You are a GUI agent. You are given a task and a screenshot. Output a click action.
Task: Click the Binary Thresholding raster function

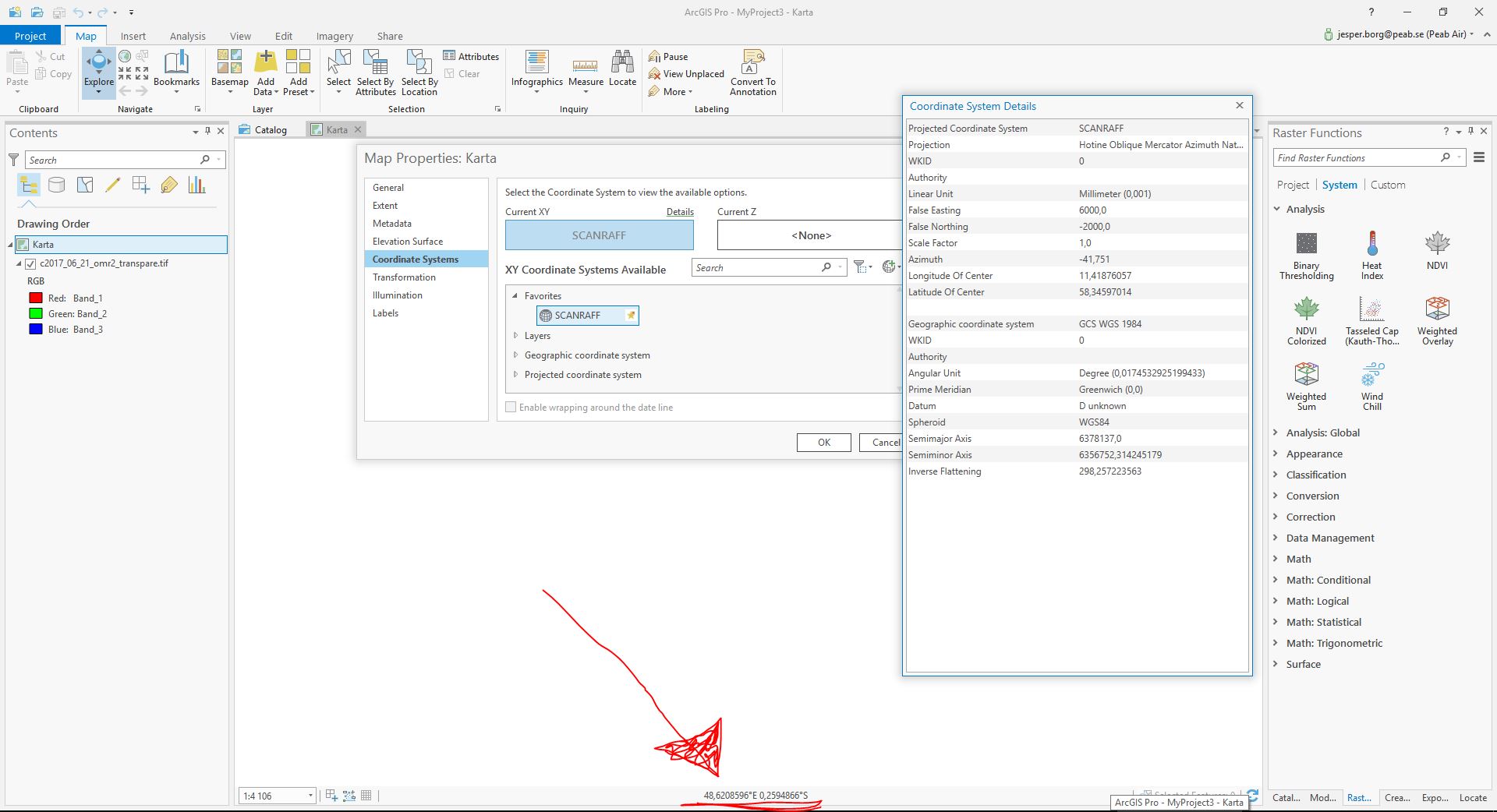tap(1306, 256)
